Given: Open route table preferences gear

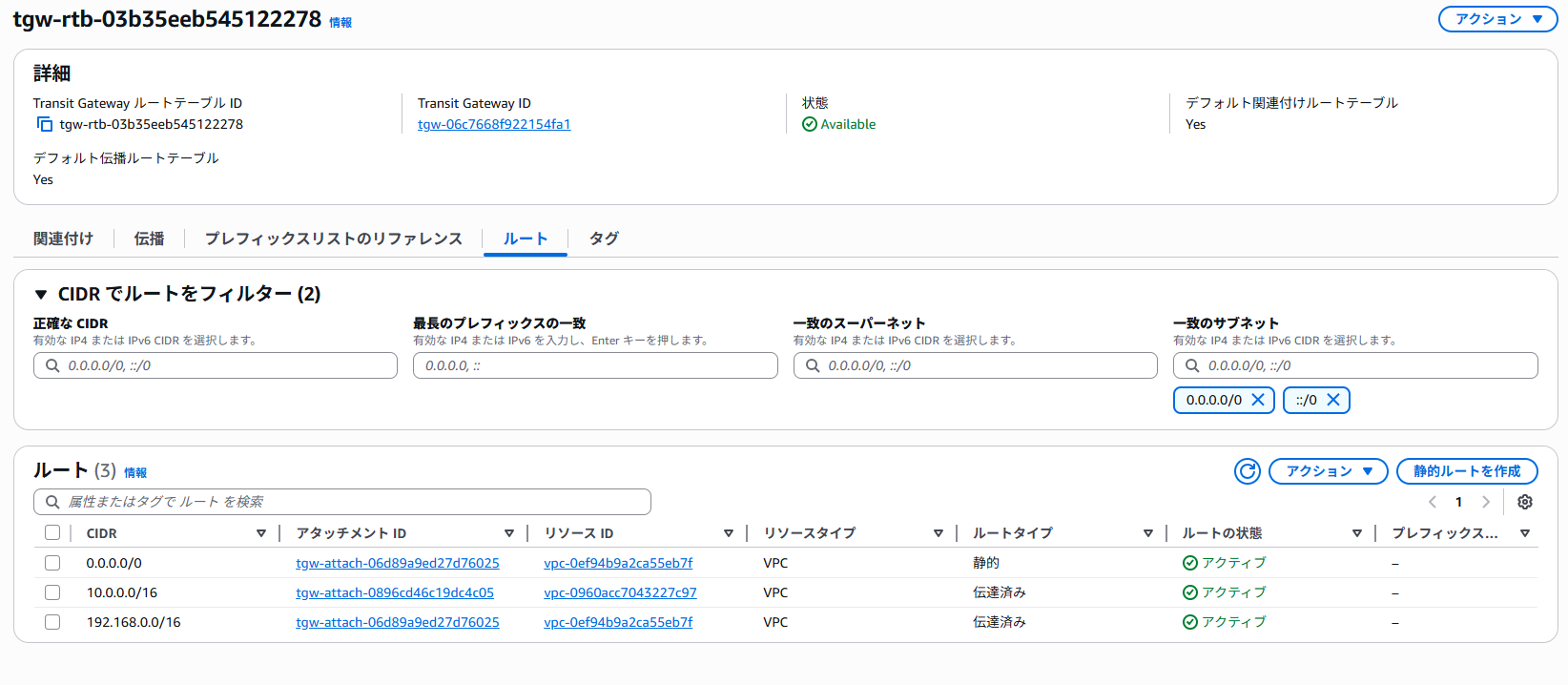Looking at the screenshot, I should (1525, 502).
